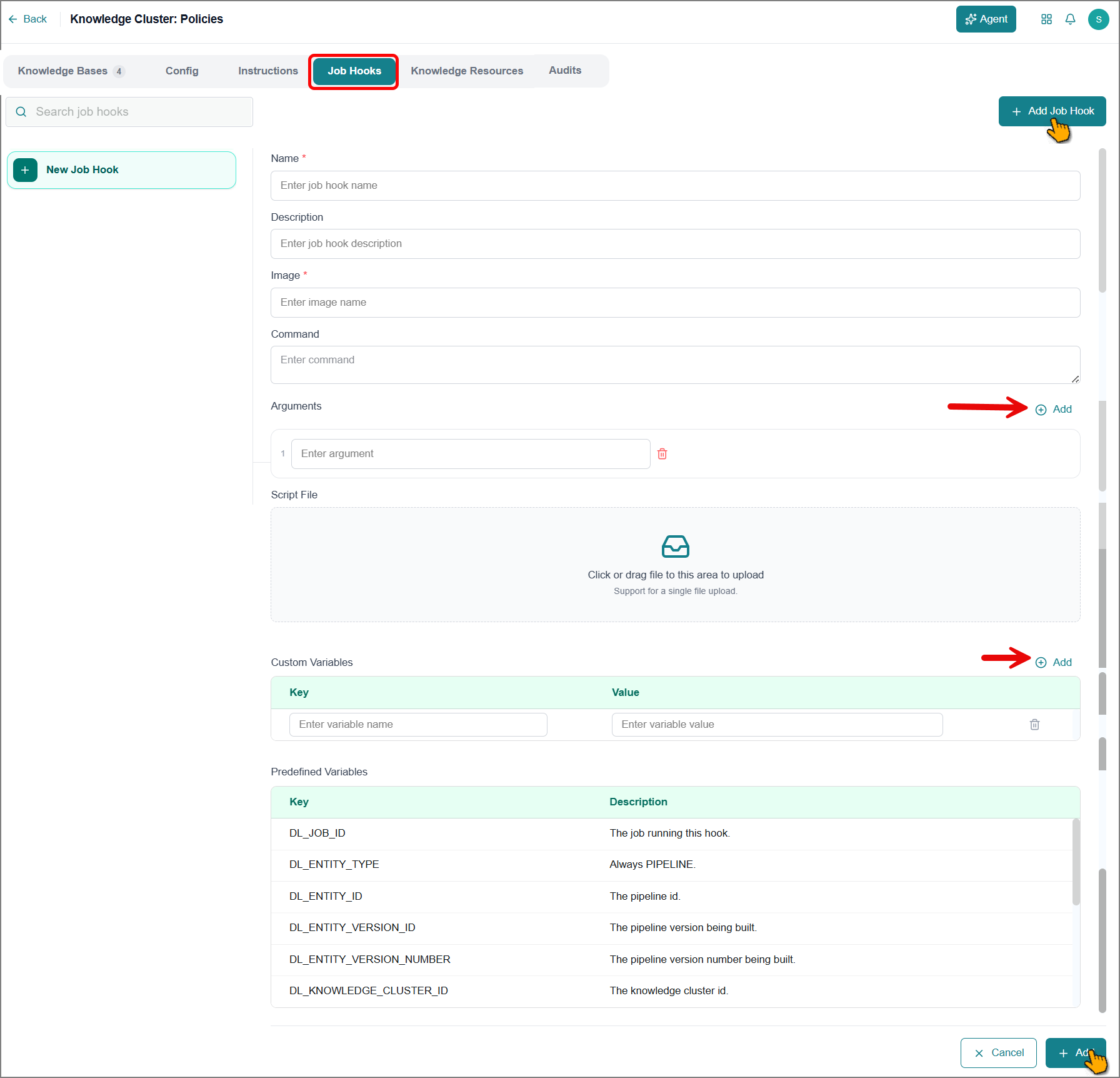Open the Audits tab
The height and width of the screenshot is (1078, 1120).
pos(565,71)
